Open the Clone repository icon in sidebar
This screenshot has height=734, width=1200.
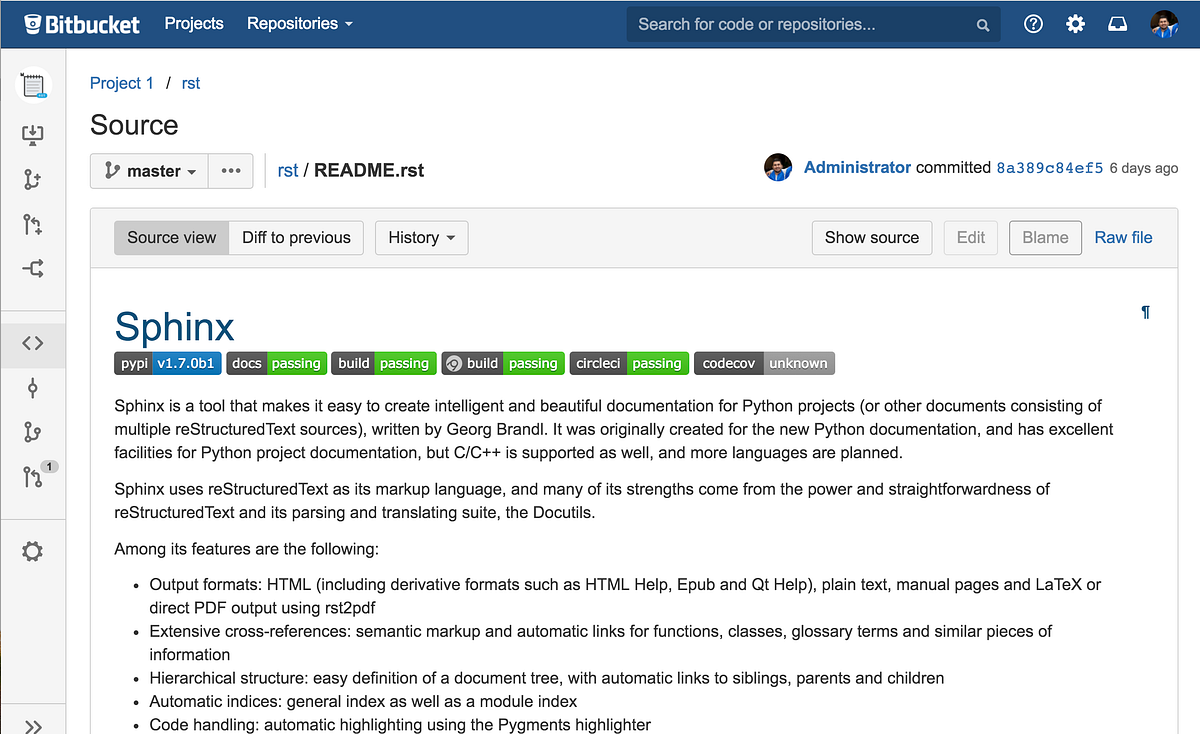click(34, 134)
